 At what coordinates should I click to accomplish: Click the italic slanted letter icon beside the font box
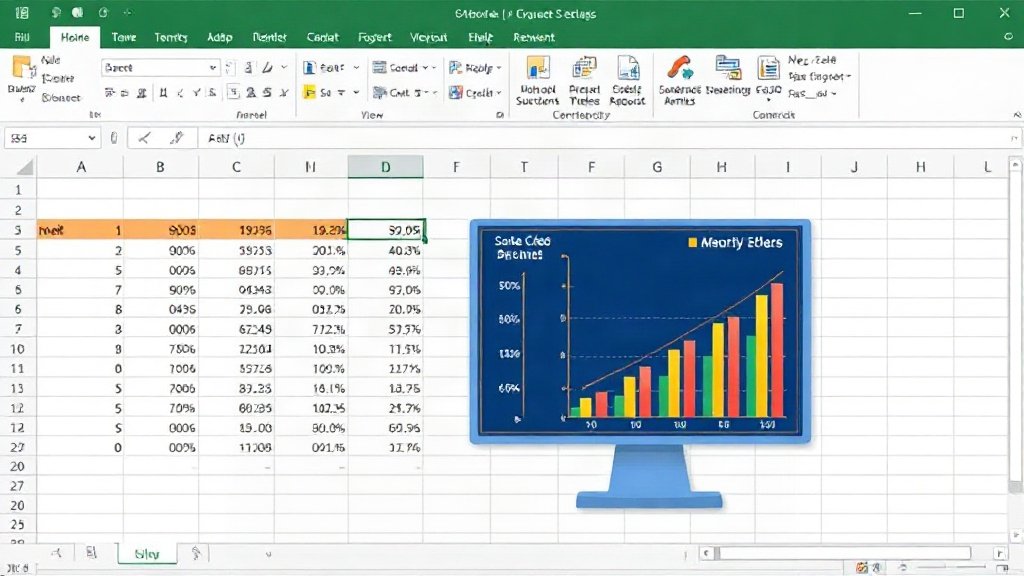(267, 67)
